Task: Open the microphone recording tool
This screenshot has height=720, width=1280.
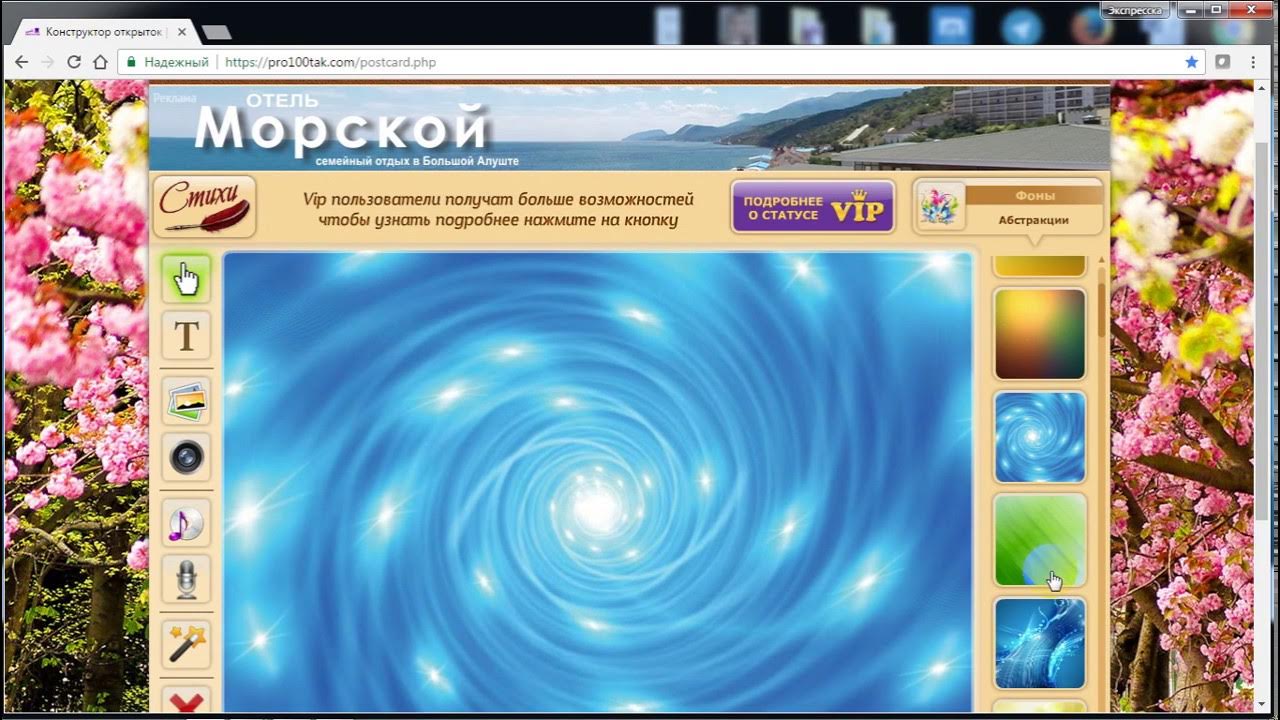Action: click(186, 580)
